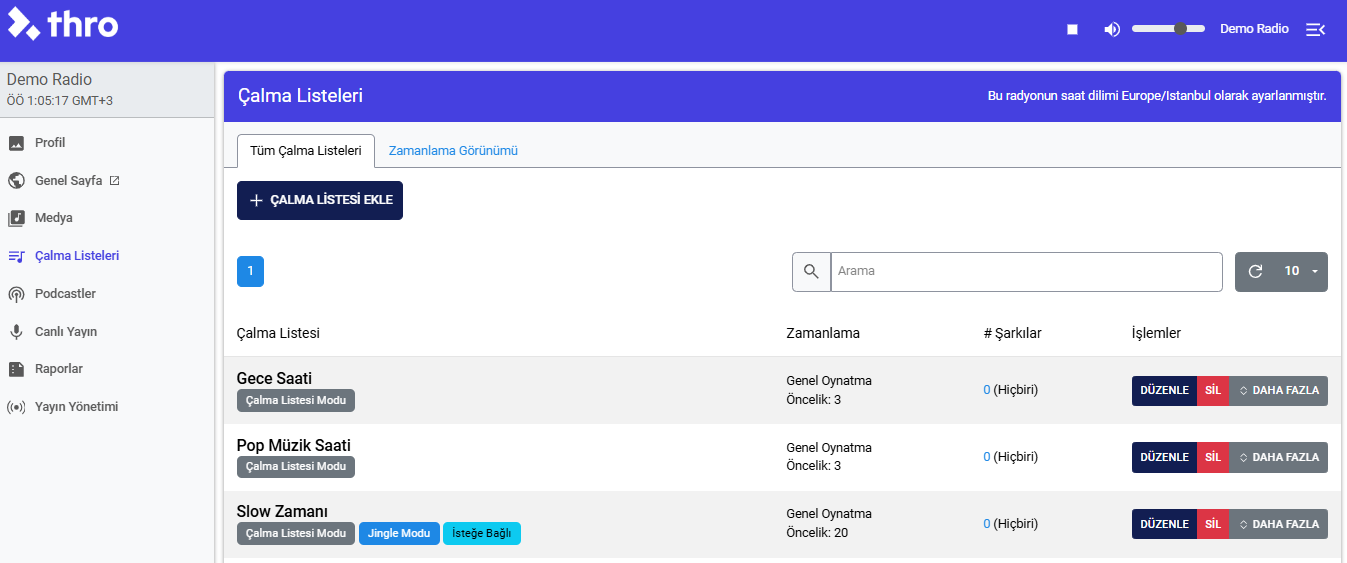Click SİL for Gece Saati
The height and width of the screenshot is (563, 1347).
point(1213,390)
